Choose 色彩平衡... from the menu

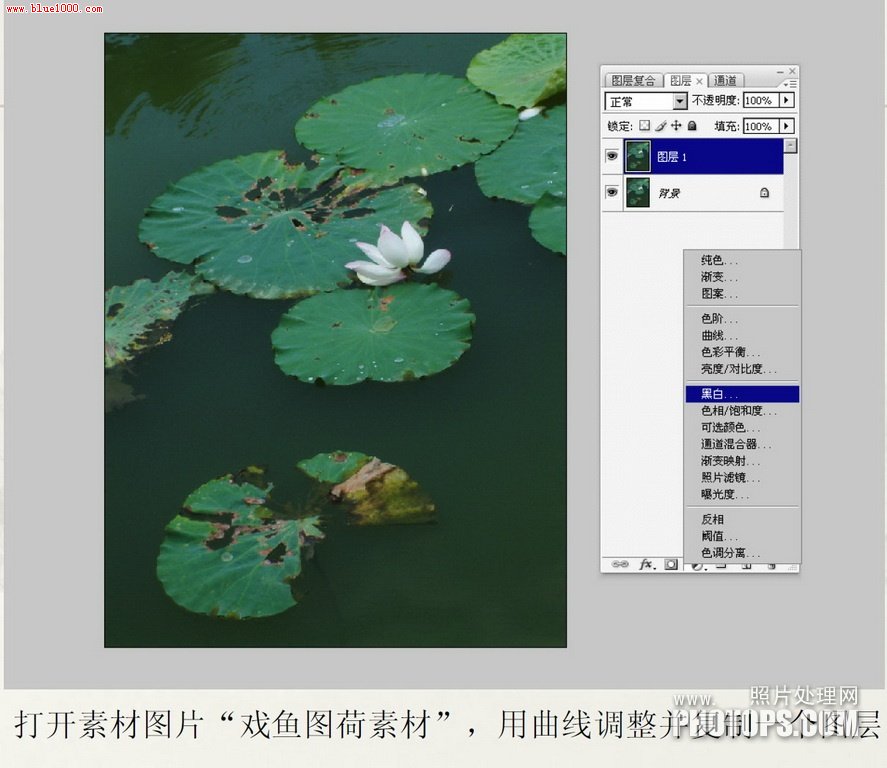[742, 352]
